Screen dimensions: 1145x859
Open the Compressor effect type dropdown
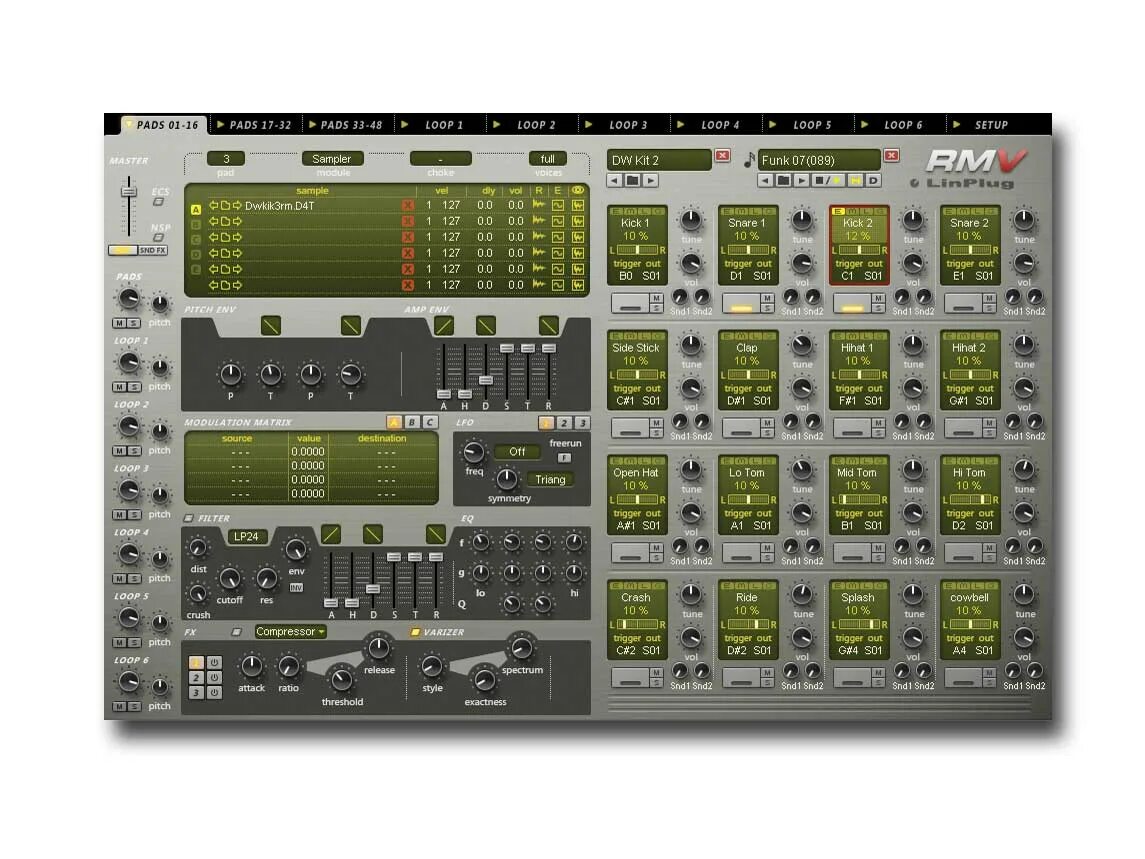[x=290, y=632]
